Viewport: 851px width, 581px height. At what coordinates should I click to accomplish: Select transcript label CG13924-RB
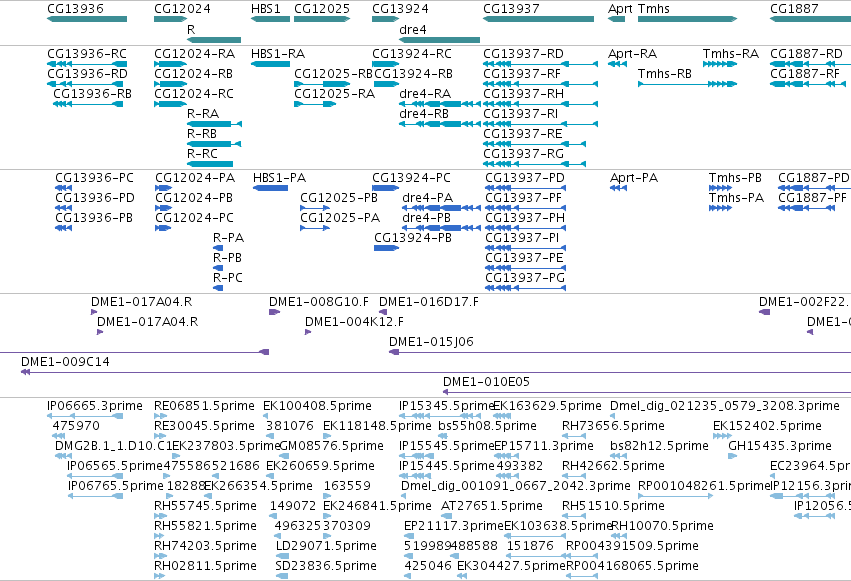tap(413, 74)
